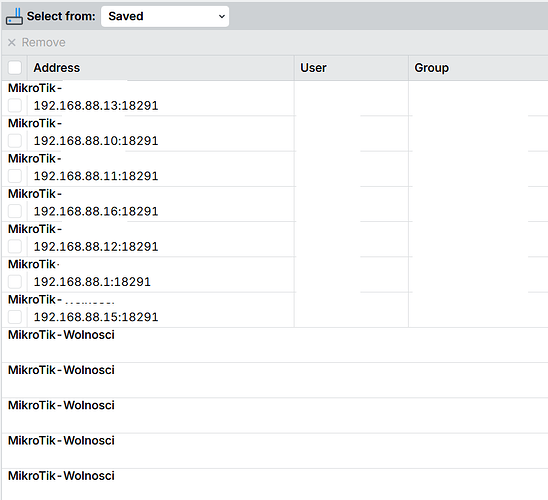This screenshot has width=548, height=500.
Task: Select the address 192.168.88.10:18291
Action: pyautogui.click(x=96, y=141)
